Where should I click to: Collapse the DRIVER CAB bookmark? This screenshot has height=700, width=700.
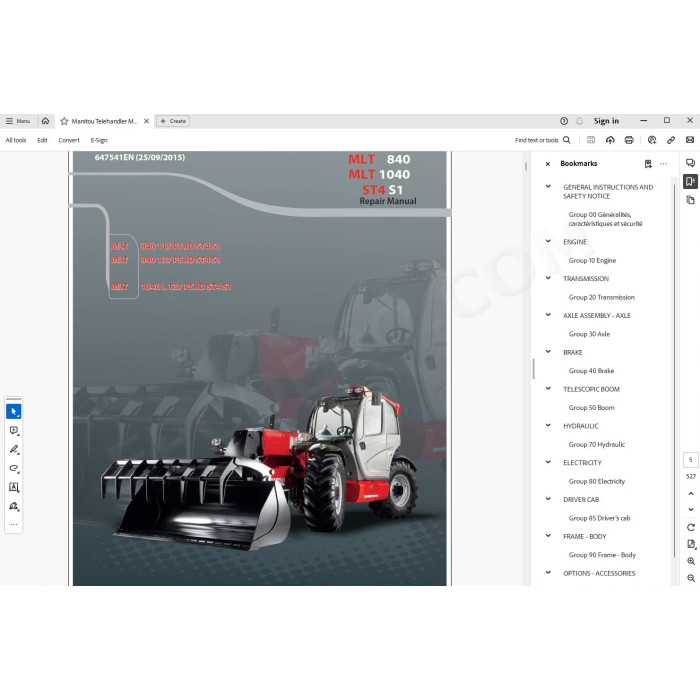pos(549,499)
